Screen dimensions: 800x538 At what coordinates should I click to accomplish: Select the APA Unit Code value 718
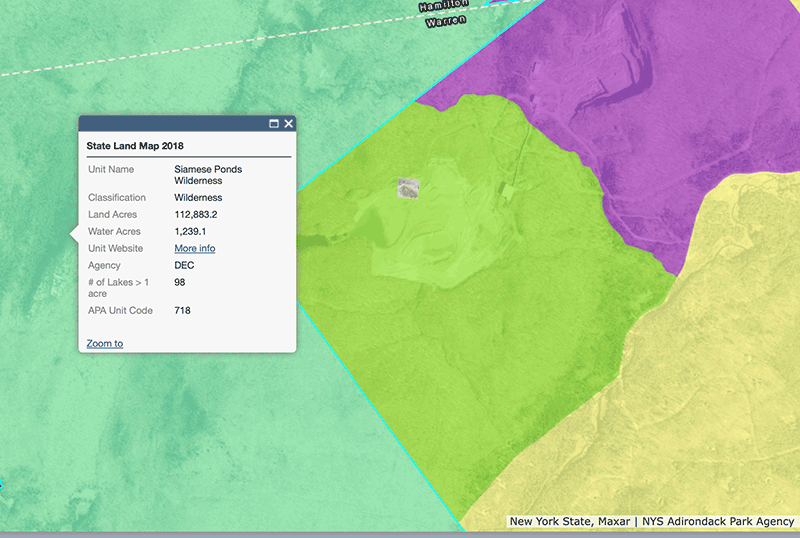coord(182,310)
